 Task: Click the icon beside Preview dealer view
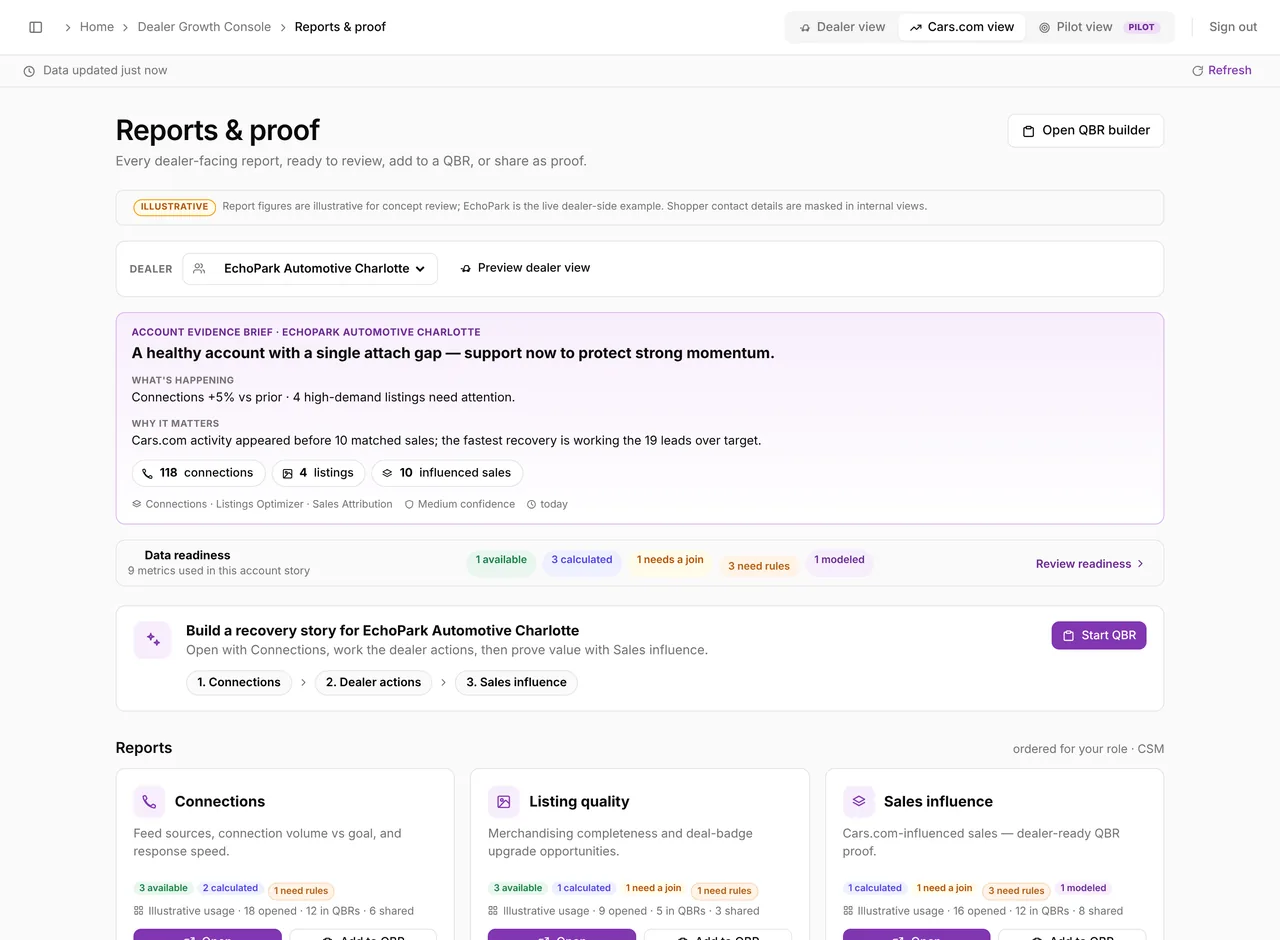(466, 268)
